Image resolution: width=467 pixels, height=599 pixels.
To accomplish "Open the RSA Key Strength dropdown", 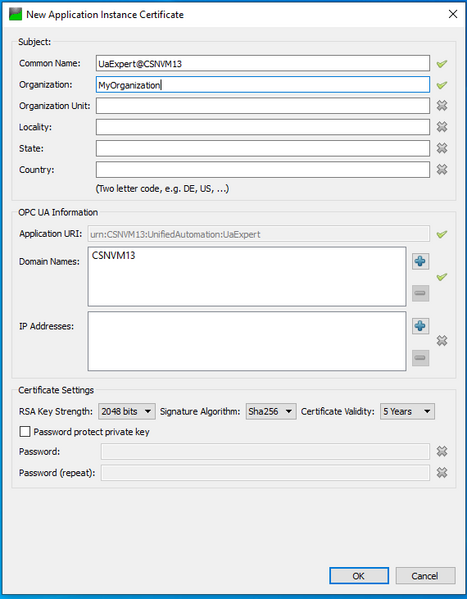I will [127, 411].
